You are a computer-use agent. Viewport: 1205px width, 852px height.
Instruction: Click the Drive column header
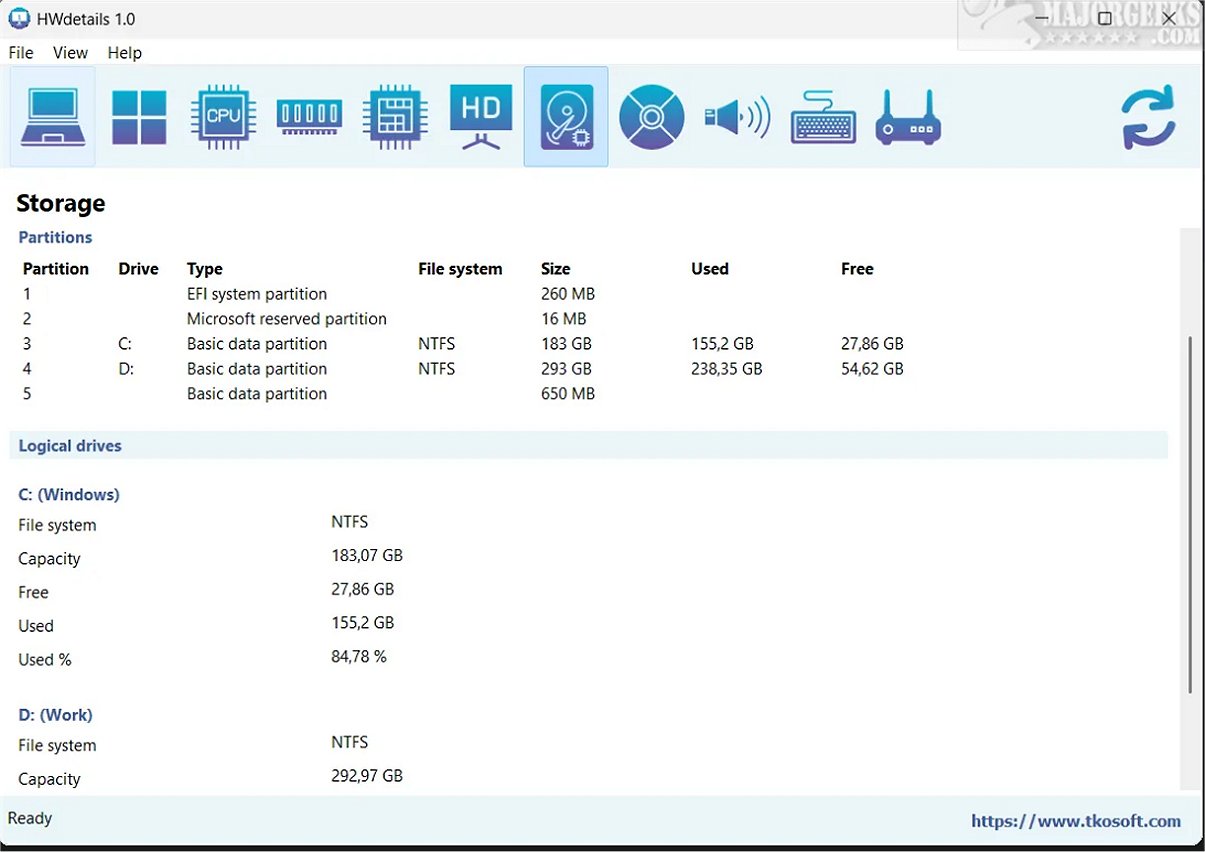click(x=138, y=269)
